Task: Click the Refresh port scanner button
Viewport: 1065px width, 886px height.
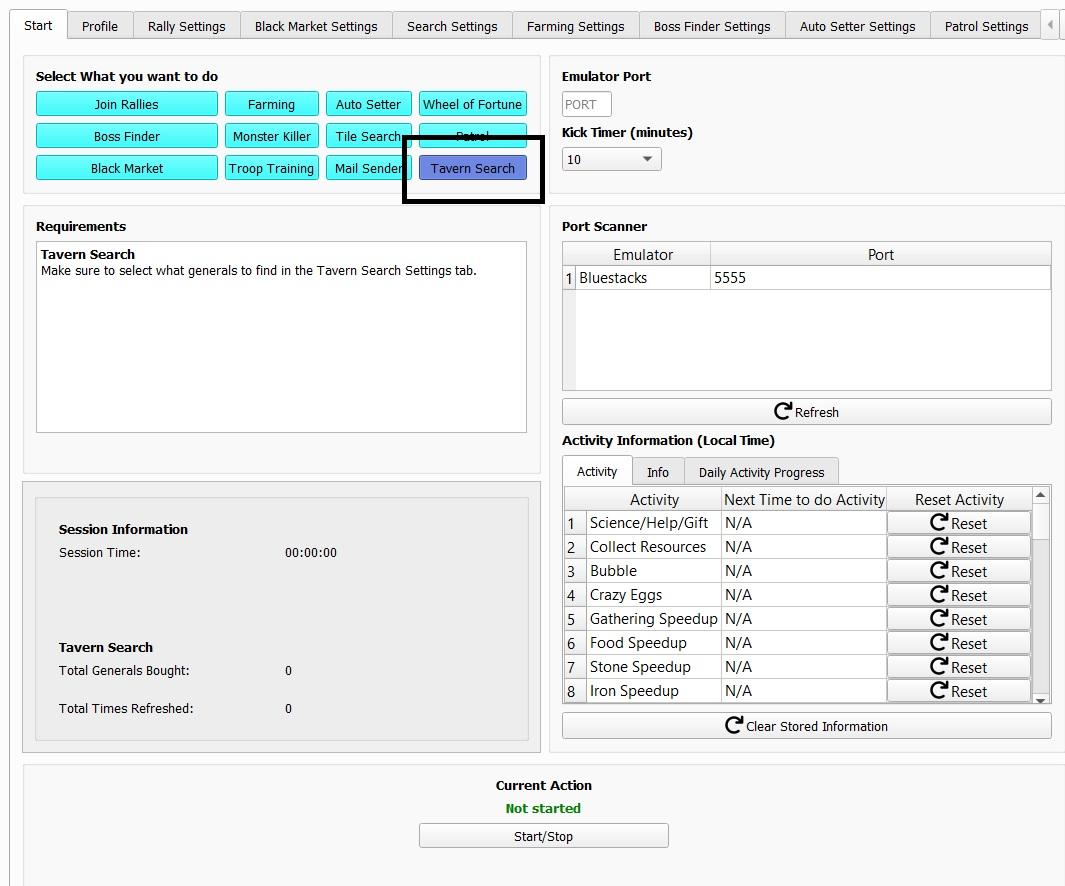Action: (x=806, y=412)
